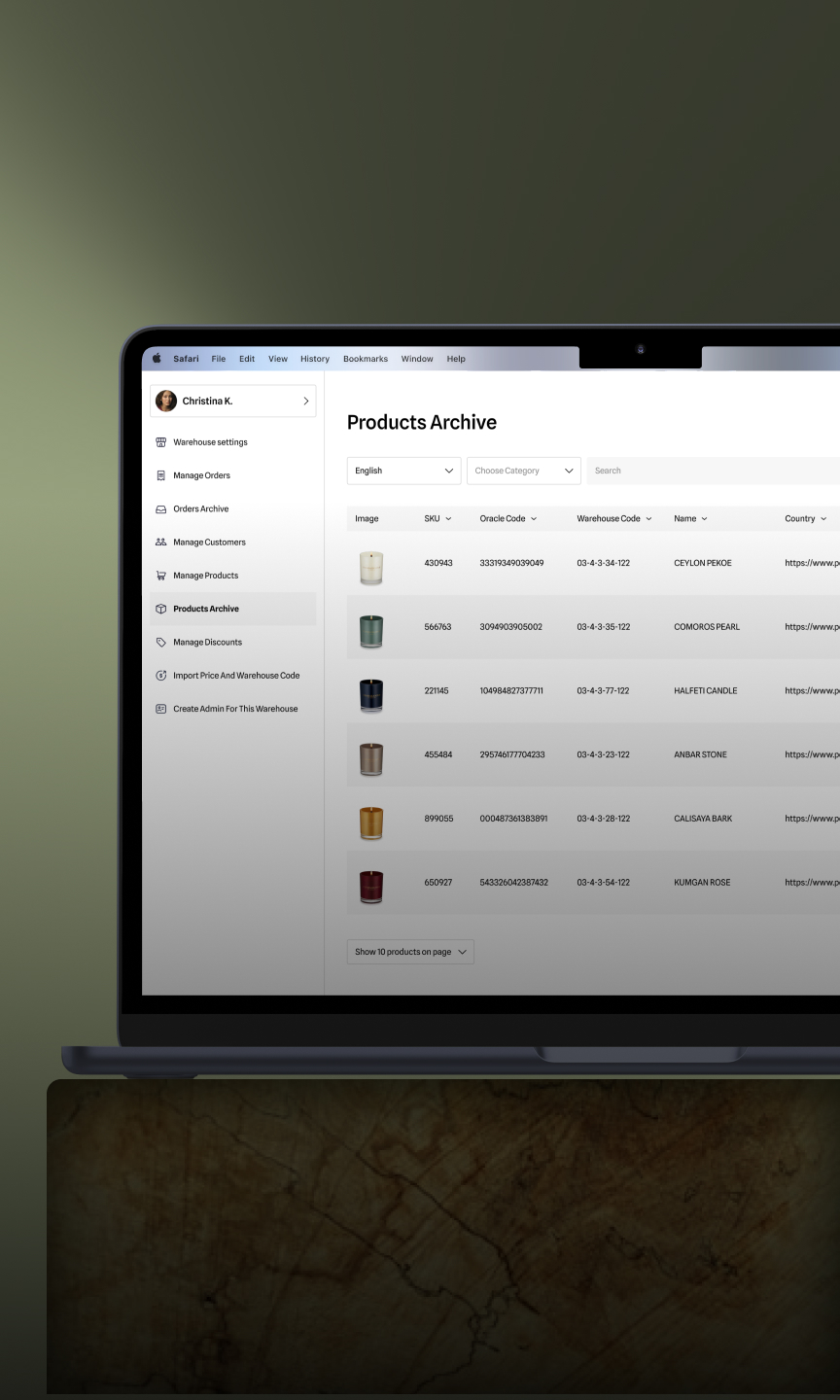
Task: Open Show 10 products on page dropdown
Action: [409, 952]
